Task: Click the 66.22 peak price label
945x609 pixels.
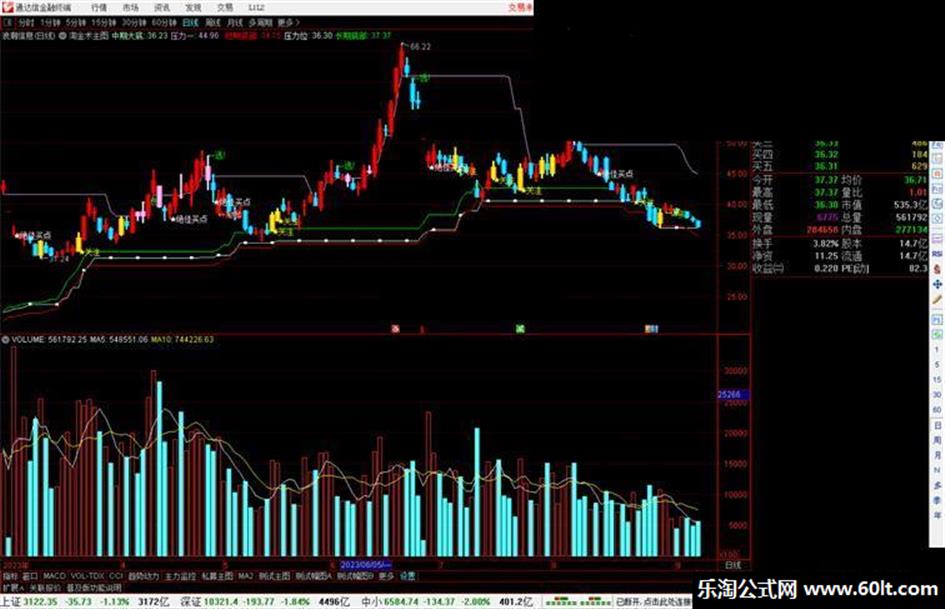Action: (420, 46)
